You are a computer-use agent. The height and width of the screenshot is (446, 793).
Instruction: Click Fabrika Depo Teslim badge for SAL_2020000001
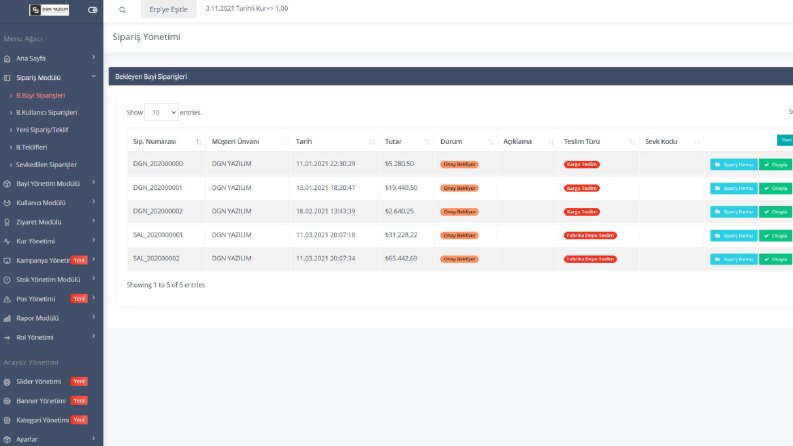[590, 236]
